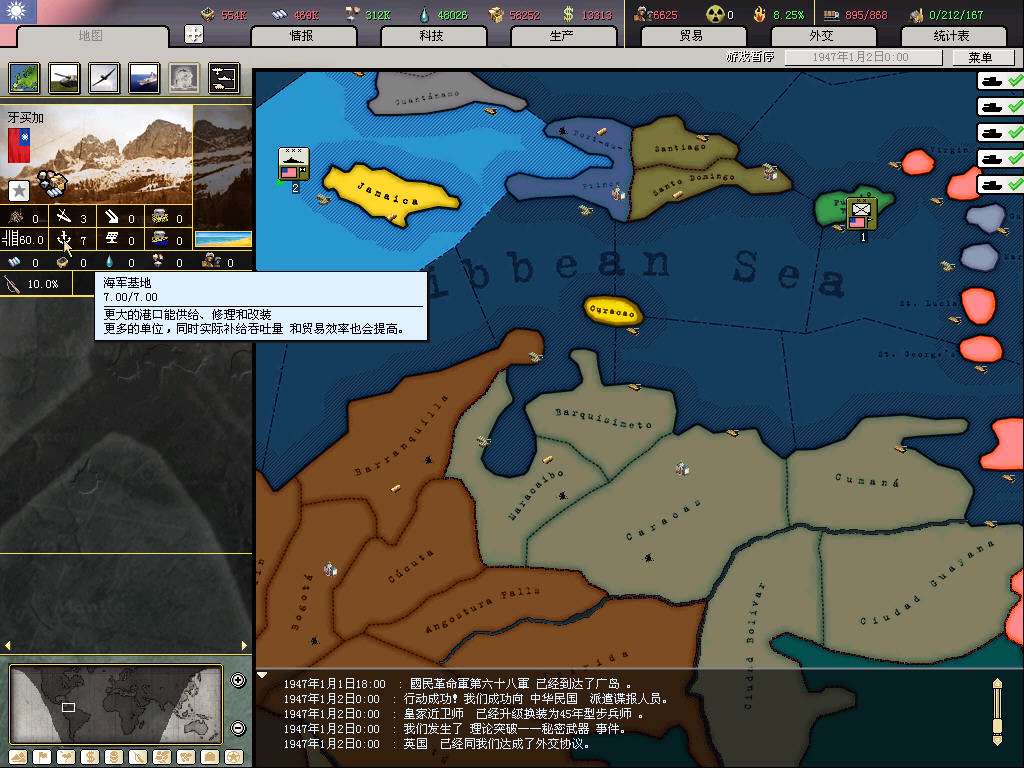Switch to the 外交 diplomacy tab
The width and height of the screenshot is (1024, 768).
(x=820, y=36)
